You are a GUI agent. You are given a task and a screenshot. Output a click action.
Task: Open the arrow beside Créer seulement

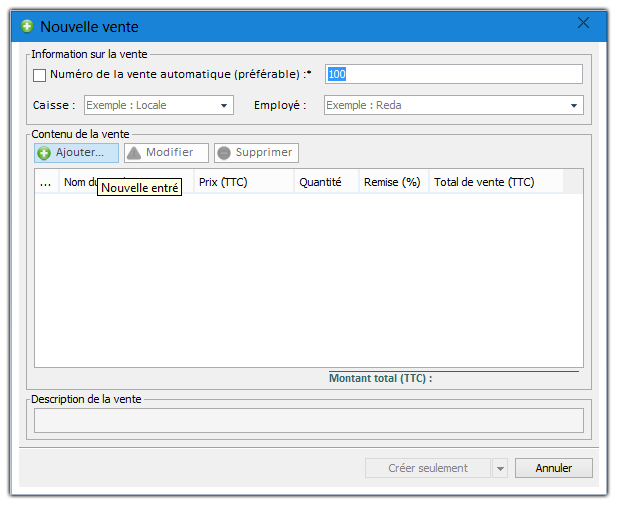[x=501, y=468]
